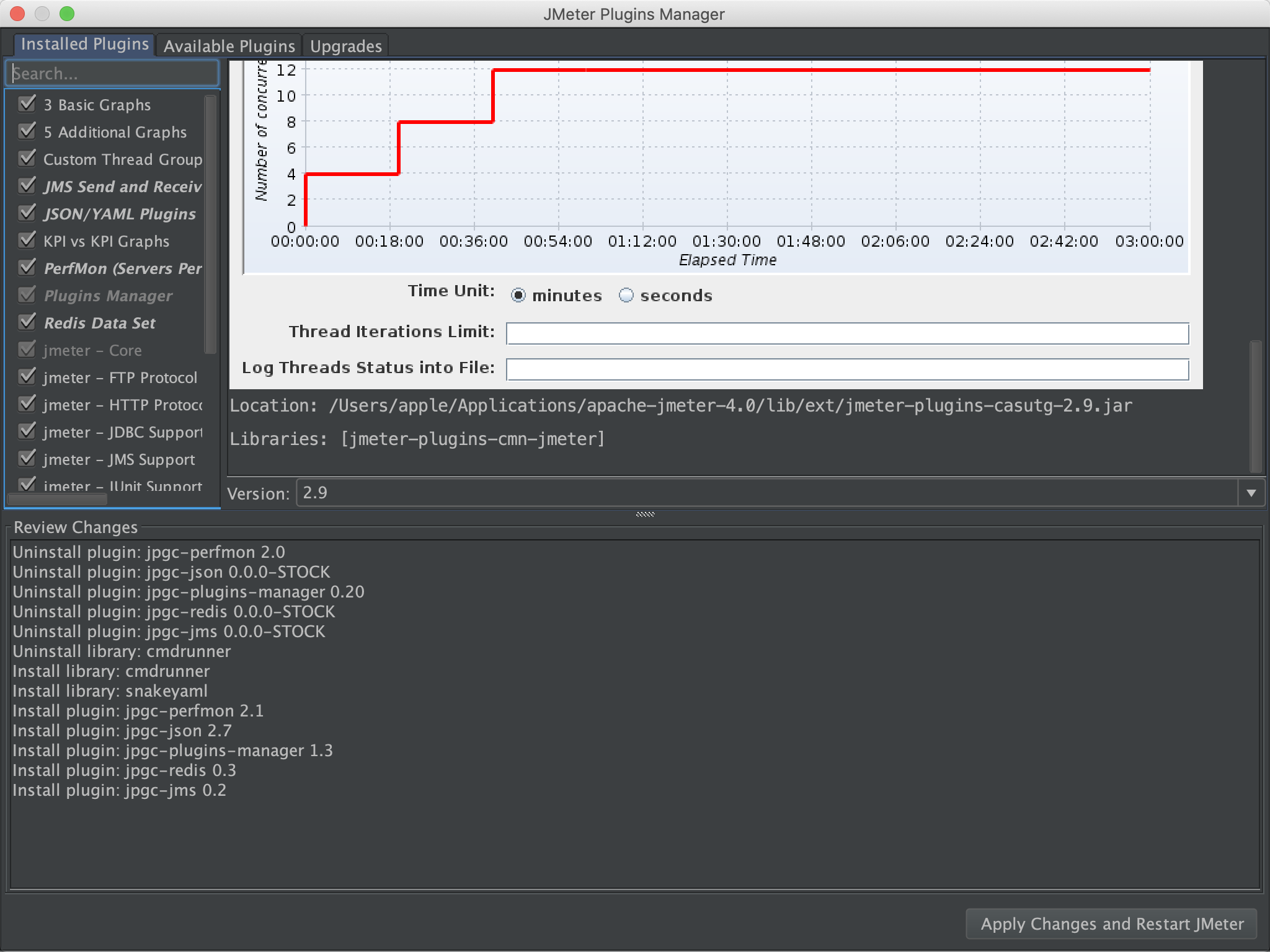1270x952 pixels.
Task: Open the Version dropdown
Action: point(1252,493)
